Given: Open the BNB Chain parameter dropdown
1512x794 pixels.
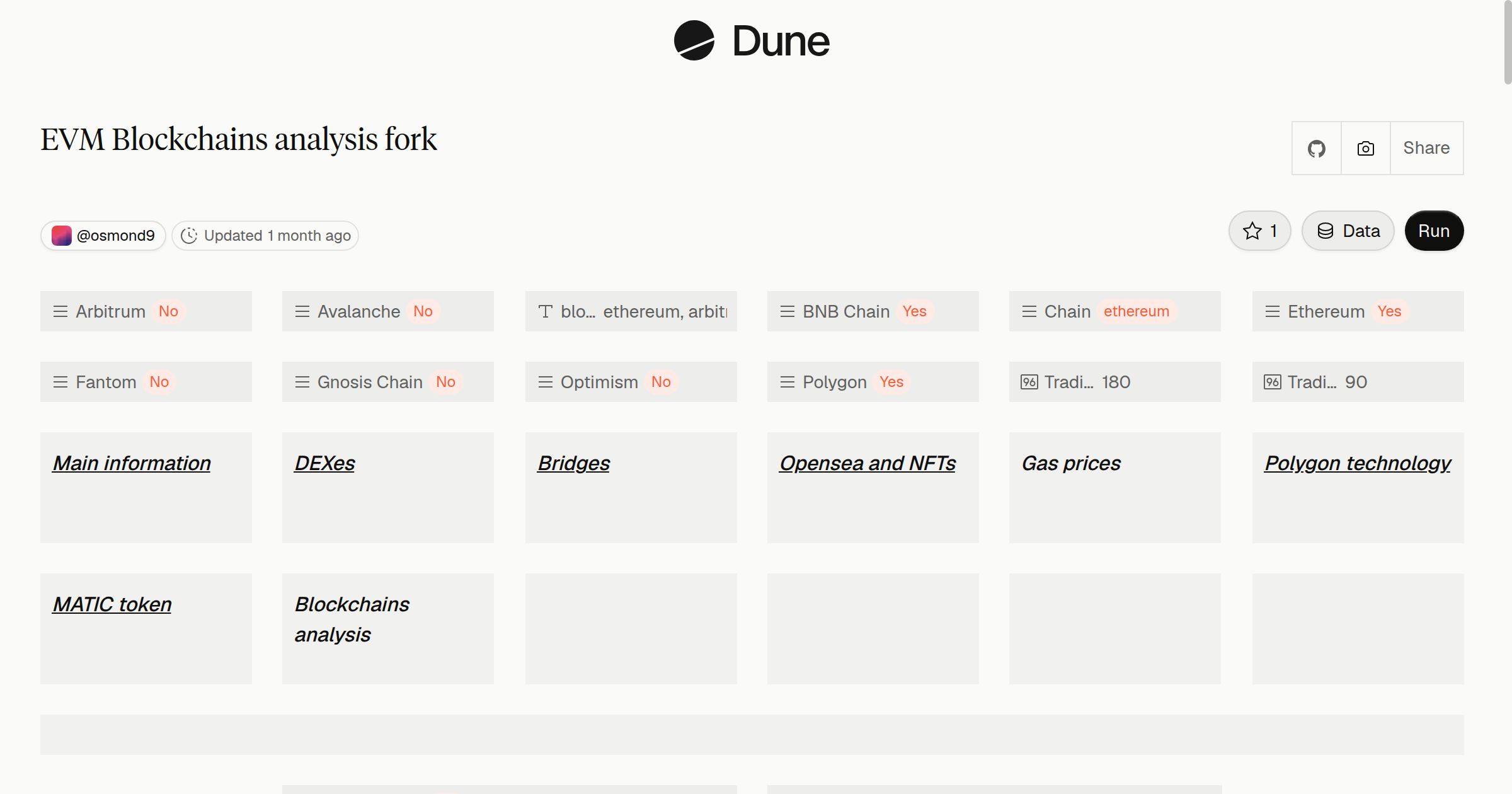Looking at the screenshot, I should point(873,311).
